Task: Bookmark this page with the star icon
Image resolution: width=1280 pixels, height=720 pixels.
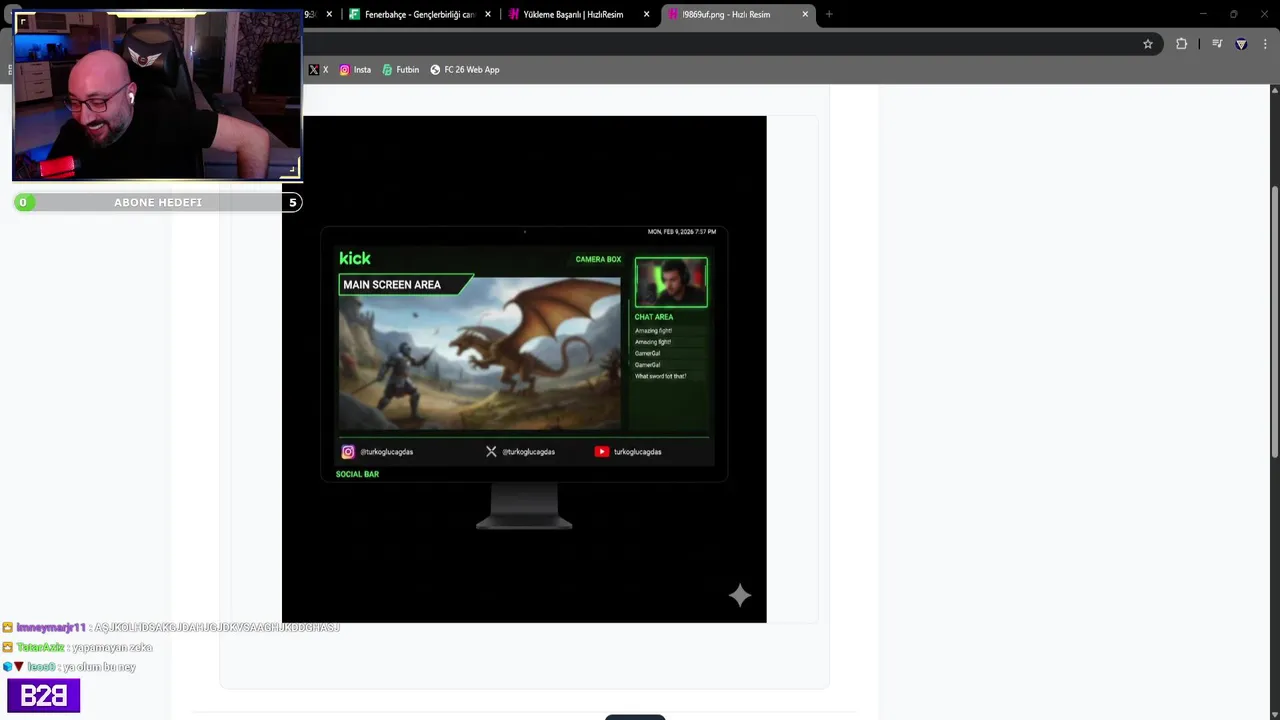Action: (x=1148, y=44)
